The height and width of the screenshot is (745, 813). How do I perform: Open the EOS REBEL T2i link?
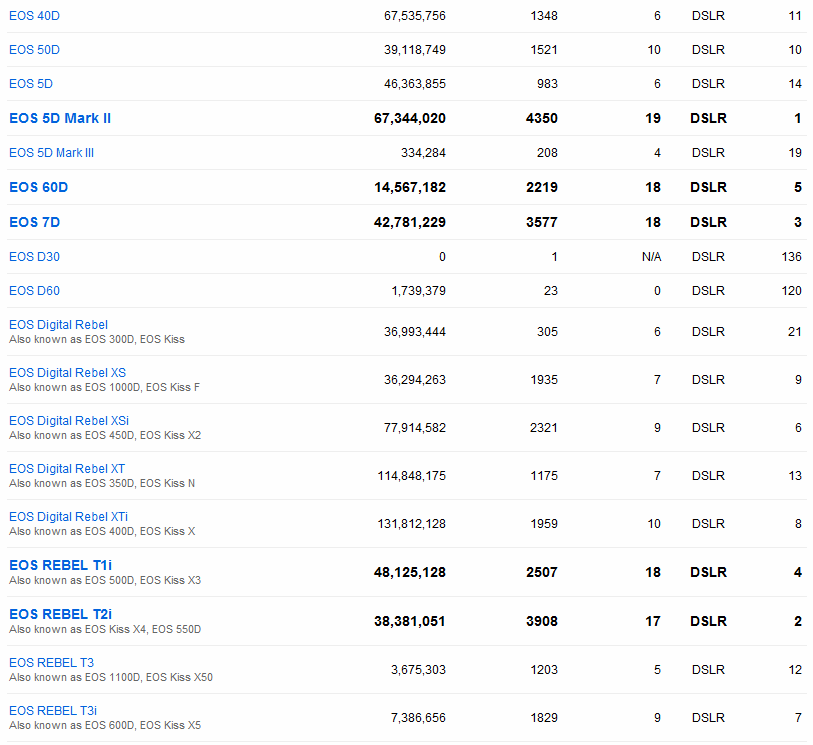pos(61,614)
